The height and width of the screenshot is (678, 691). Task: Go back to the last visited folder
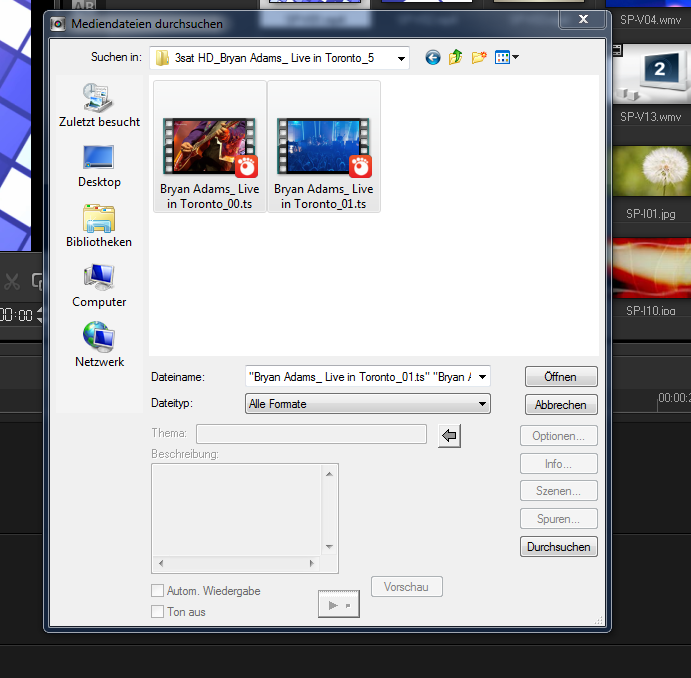click(x=433, y=58)
